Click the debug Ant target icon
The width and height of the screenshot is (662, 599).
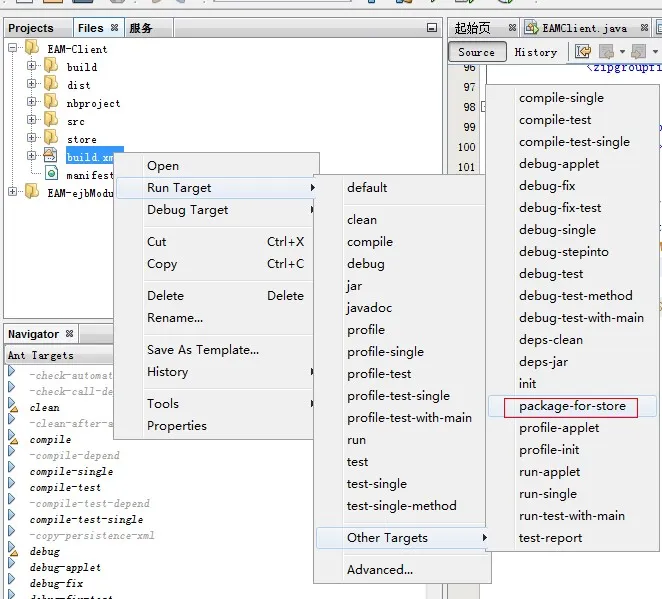click(13, 551)
